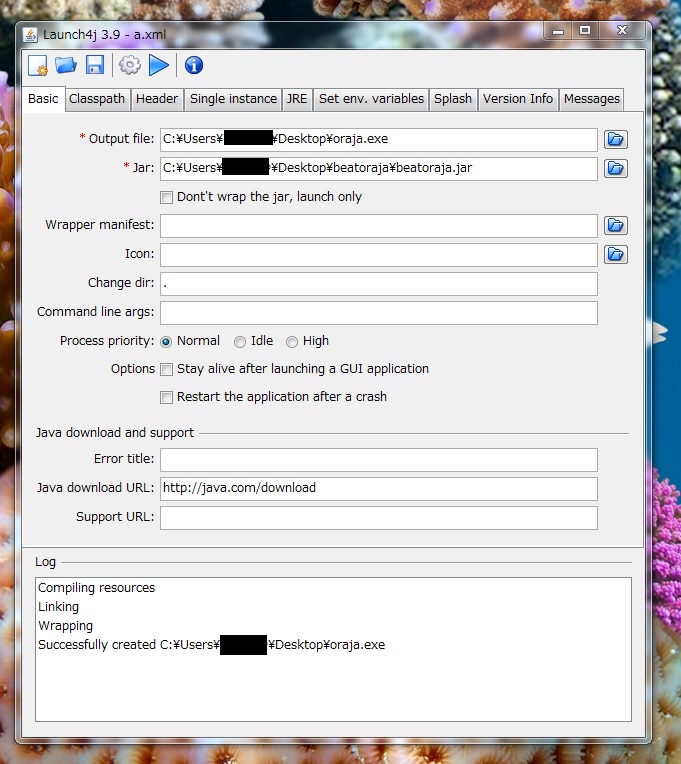Browse for the Output file
Image resolution: width=681 pixels, height=764 pixels.
point(616,139)
